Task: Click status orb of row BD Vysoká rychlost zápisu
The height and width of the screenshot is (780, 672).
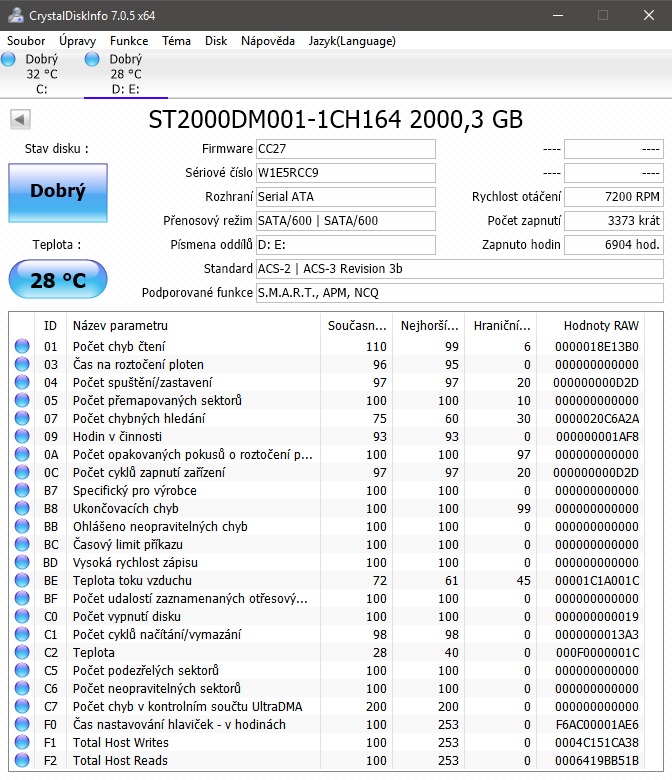Action: pos(22,562)
